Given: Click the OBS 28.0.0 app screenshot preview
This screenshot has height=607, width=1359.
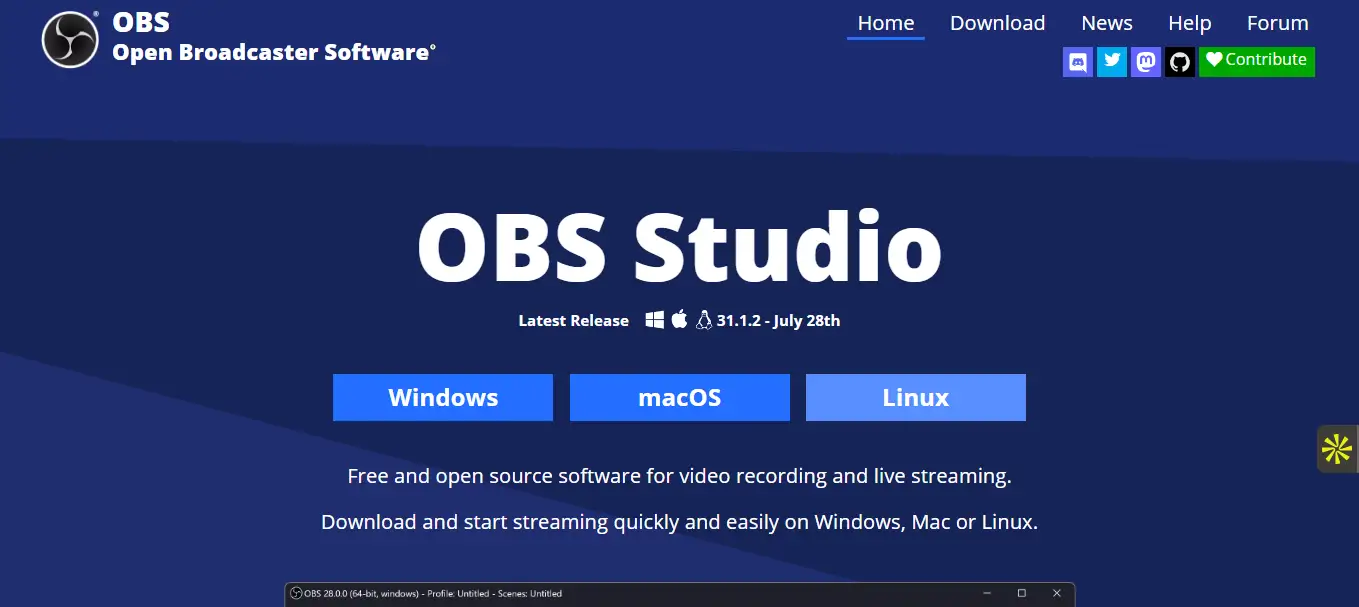Looking at the screenshot, I should tap(679, 594).
